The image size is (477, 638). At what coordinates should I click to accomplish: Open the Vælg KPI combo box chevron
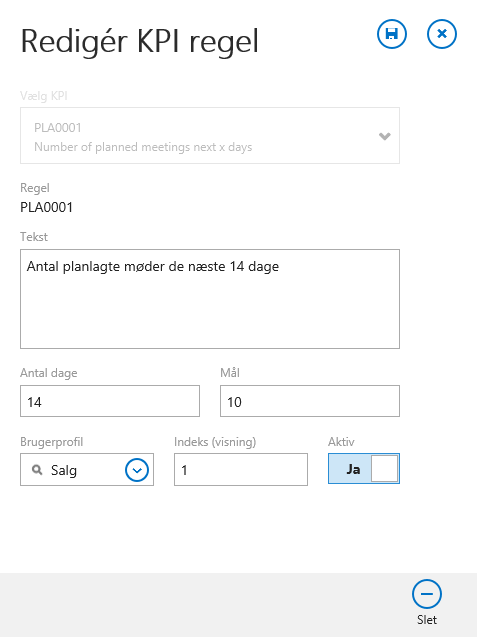385,136
